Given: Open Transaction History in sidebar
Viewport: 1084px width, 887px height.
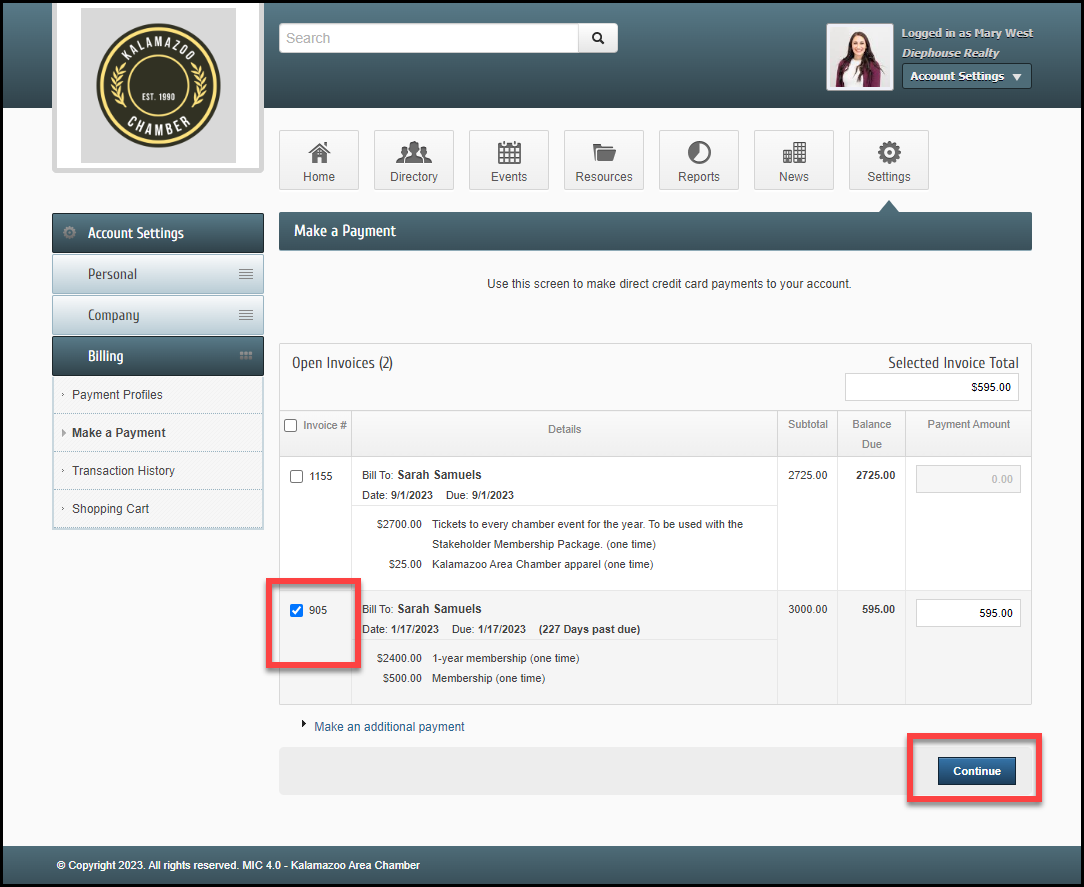Looking at the screenshot, I should (x=123, y=471).
